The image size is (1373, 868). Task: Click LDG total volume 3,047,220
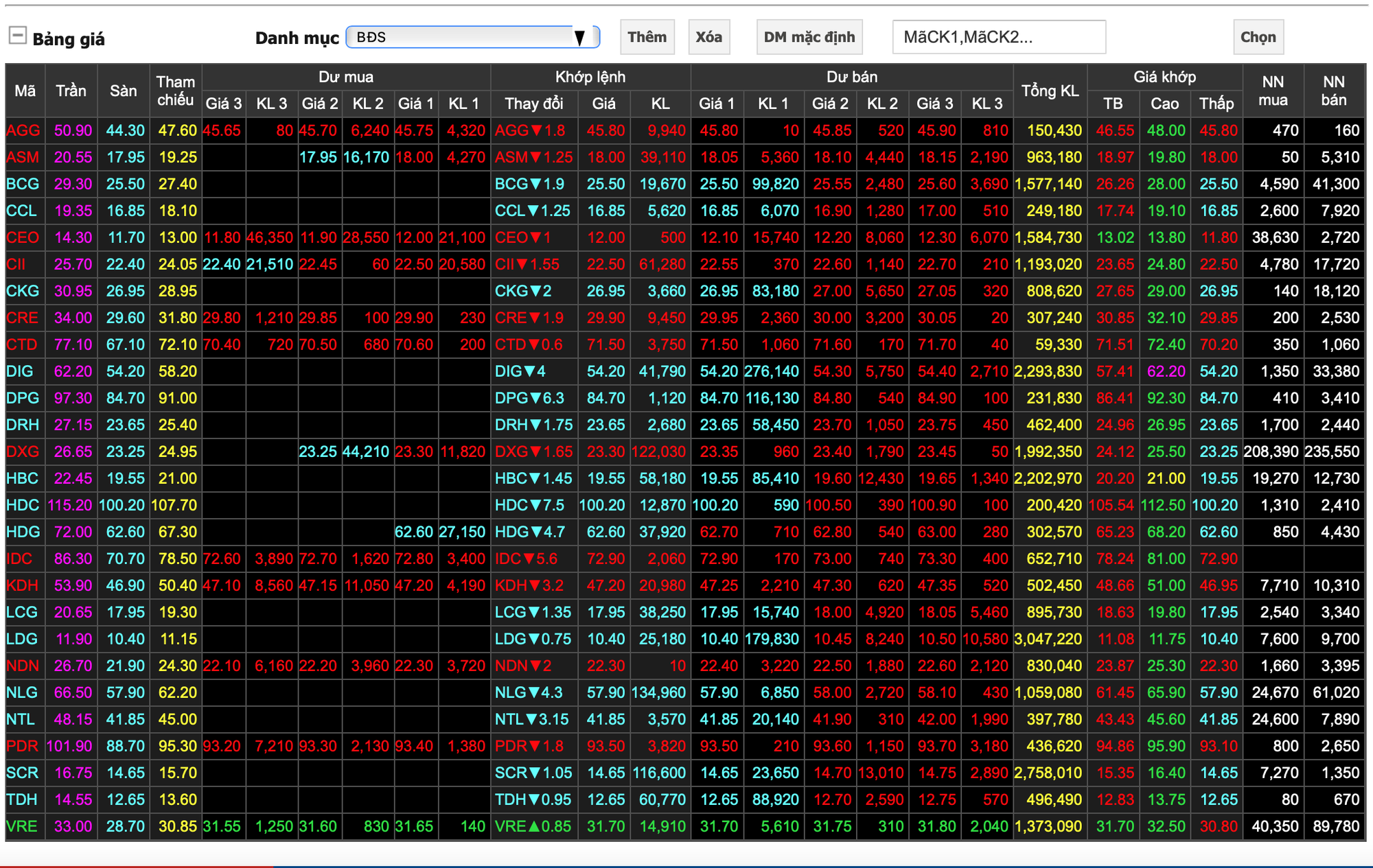[x=1048, y=639]
